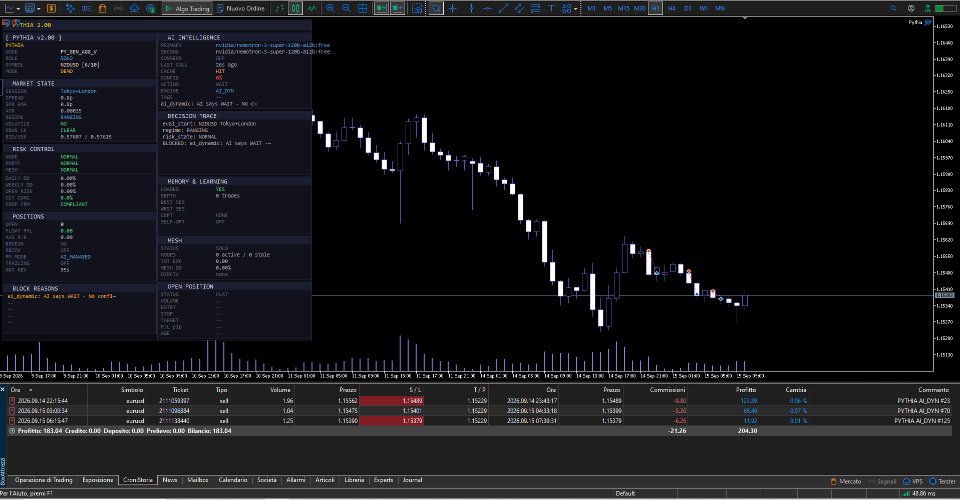Click VPS button in toolbox footer
The height and width of the screenshot is (500, 960).
point(912,482)
